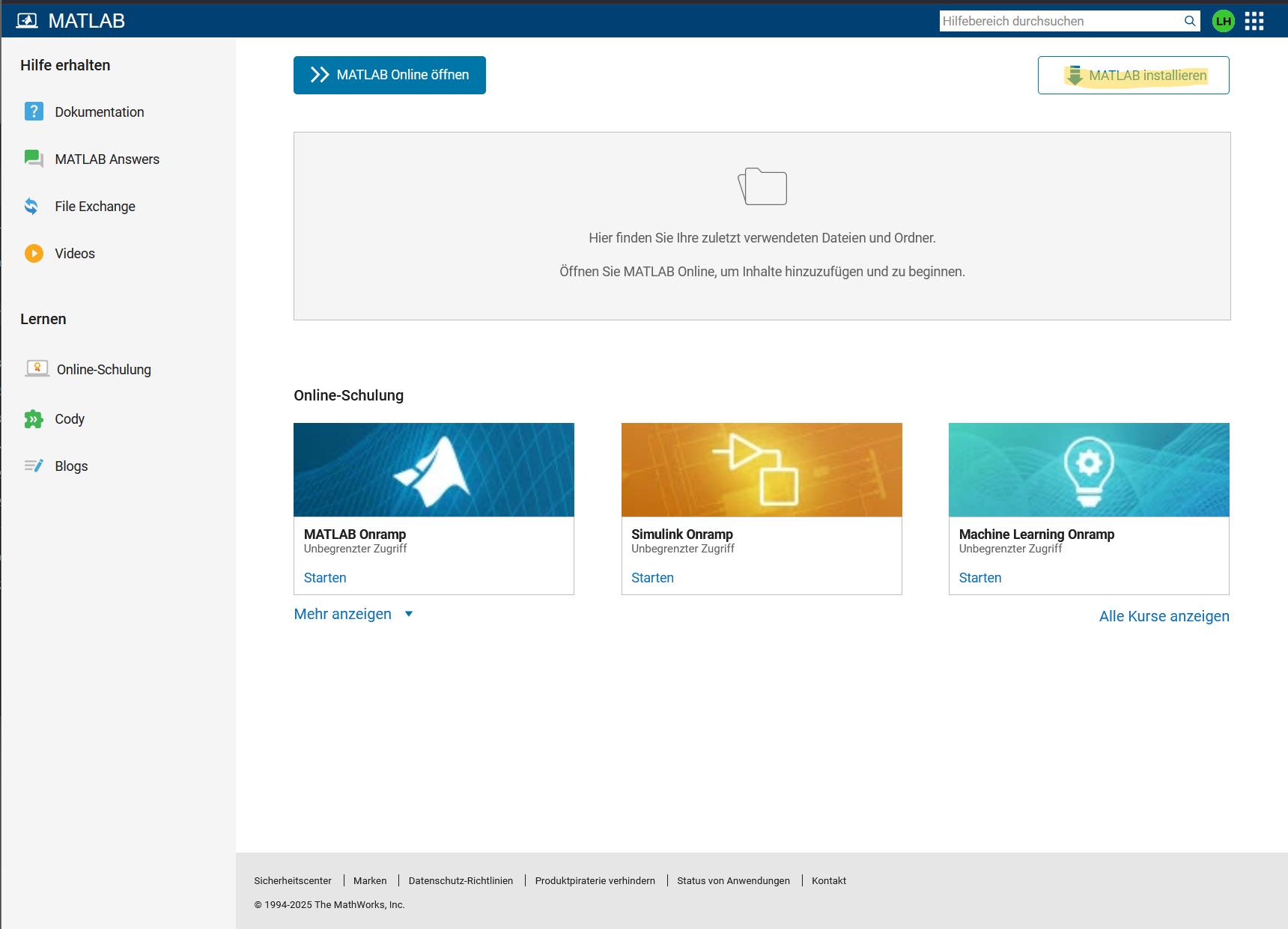Start the Simulink Onramp course

[652, 578]
